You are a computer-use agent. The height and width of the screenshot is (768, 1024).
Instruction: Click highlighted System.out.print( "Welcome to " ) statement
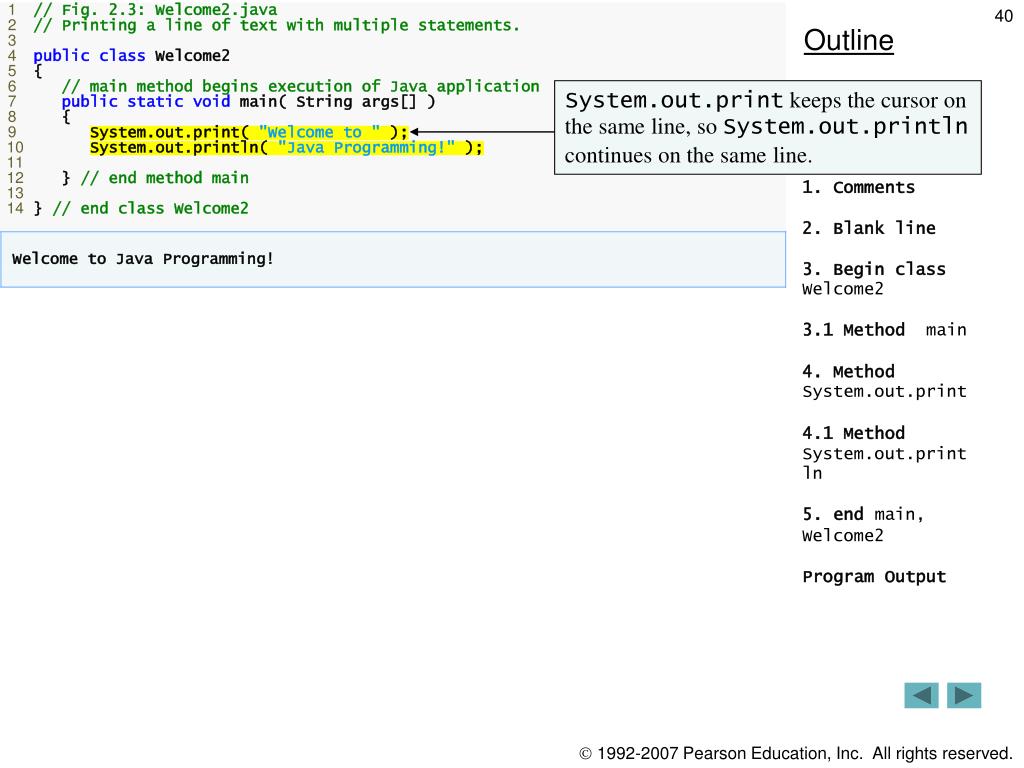pos(249,133)
